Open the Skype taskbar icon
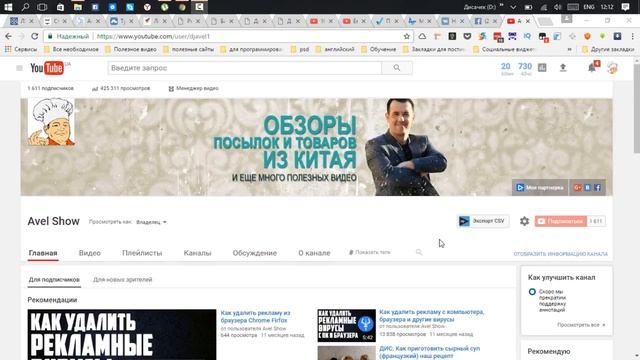This screenshot has width=640, height=360. [x=130, y=7]
